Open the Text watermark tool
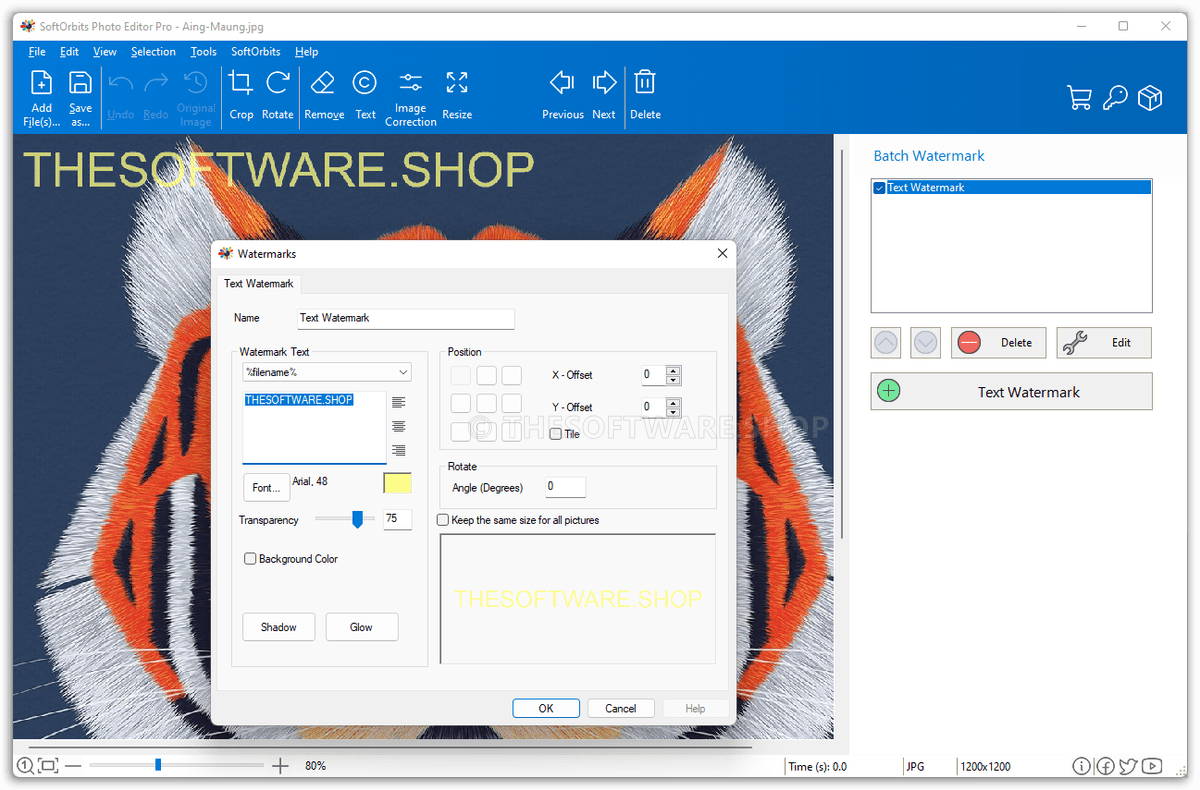1200x790 pixels. click(x=365, y=95)
